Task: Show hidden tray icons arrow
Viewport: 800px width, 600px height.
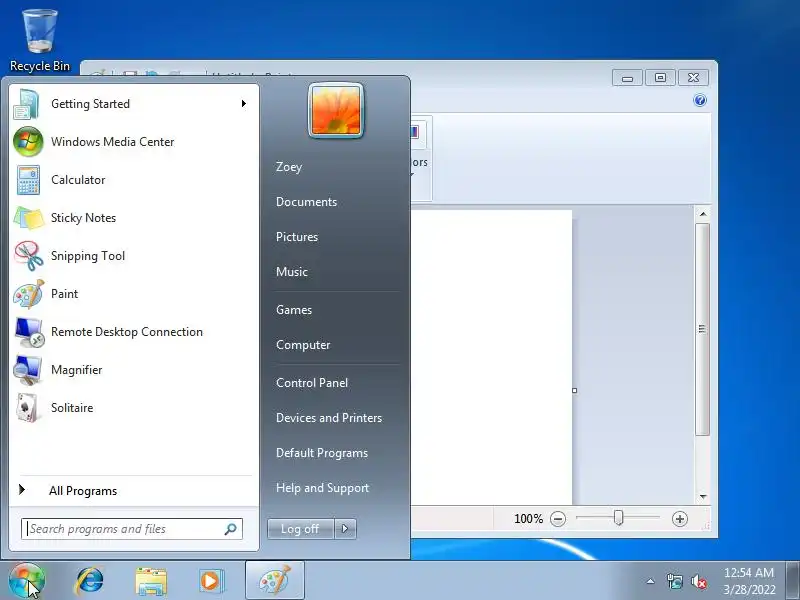Action: (651, 581)
